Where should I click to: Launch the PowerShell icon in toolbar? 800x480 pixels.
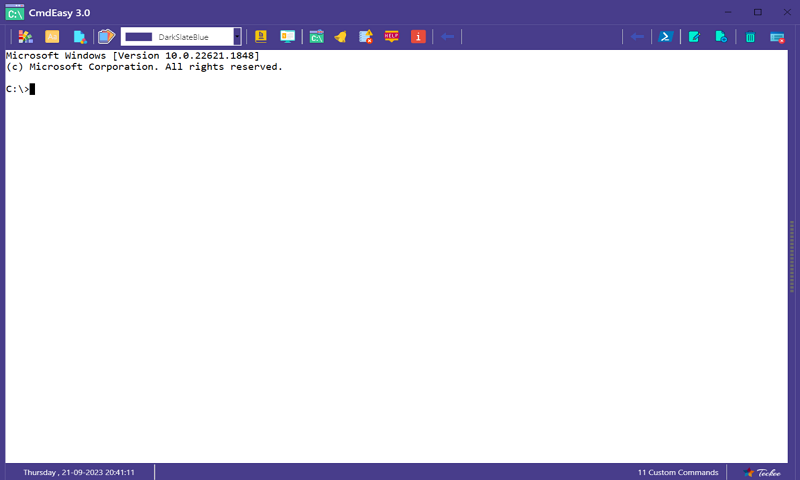point(665,37)
